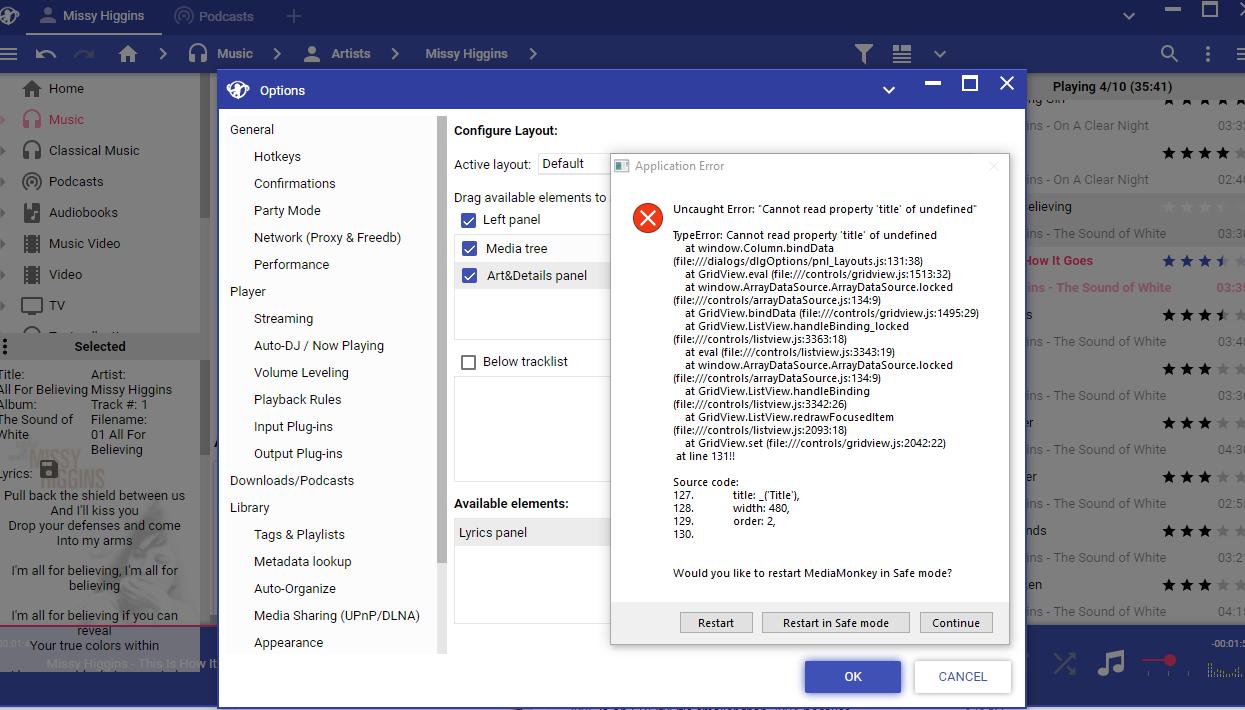Uncheck the Left panel checkbox
The width and height of the screenshot is (1245, 710).
468,220
